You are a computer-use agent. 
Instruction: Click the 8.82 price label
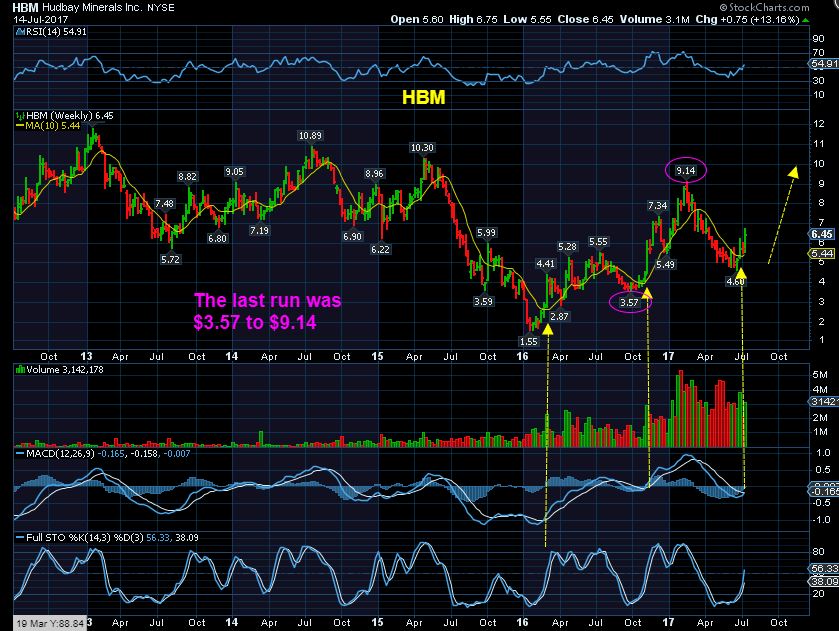tap(187, 177)
